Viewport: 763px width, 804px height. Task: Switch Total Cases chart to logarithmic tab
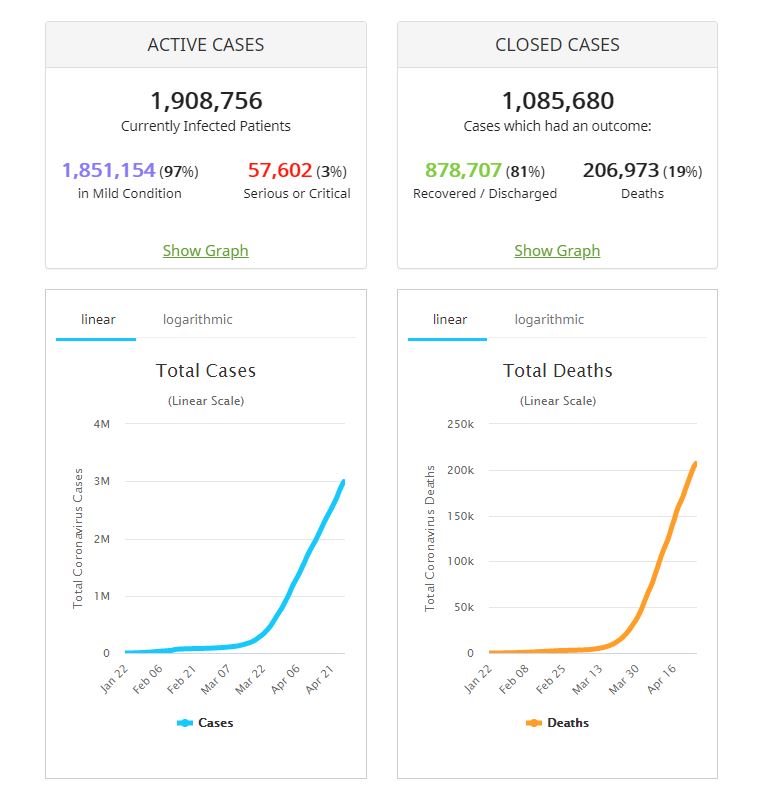(x=197, y=320)
